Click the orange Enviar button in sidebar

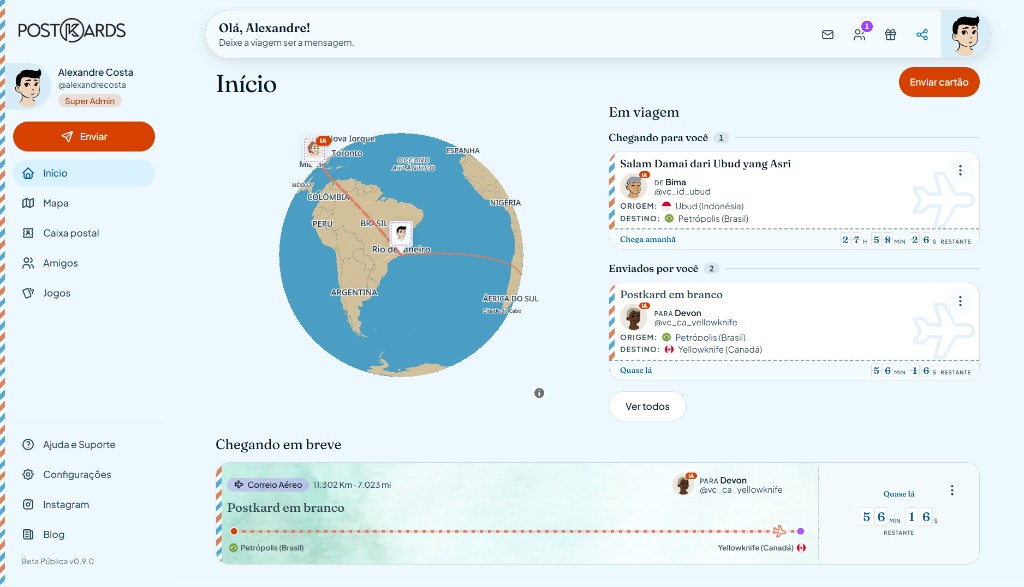[x=84, y=136]
